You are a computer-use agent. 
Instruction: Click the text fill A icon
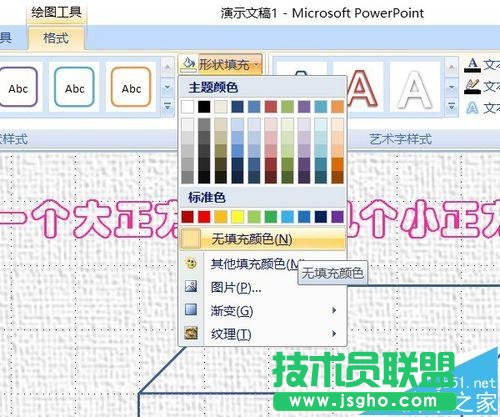(x=472, y=65)
